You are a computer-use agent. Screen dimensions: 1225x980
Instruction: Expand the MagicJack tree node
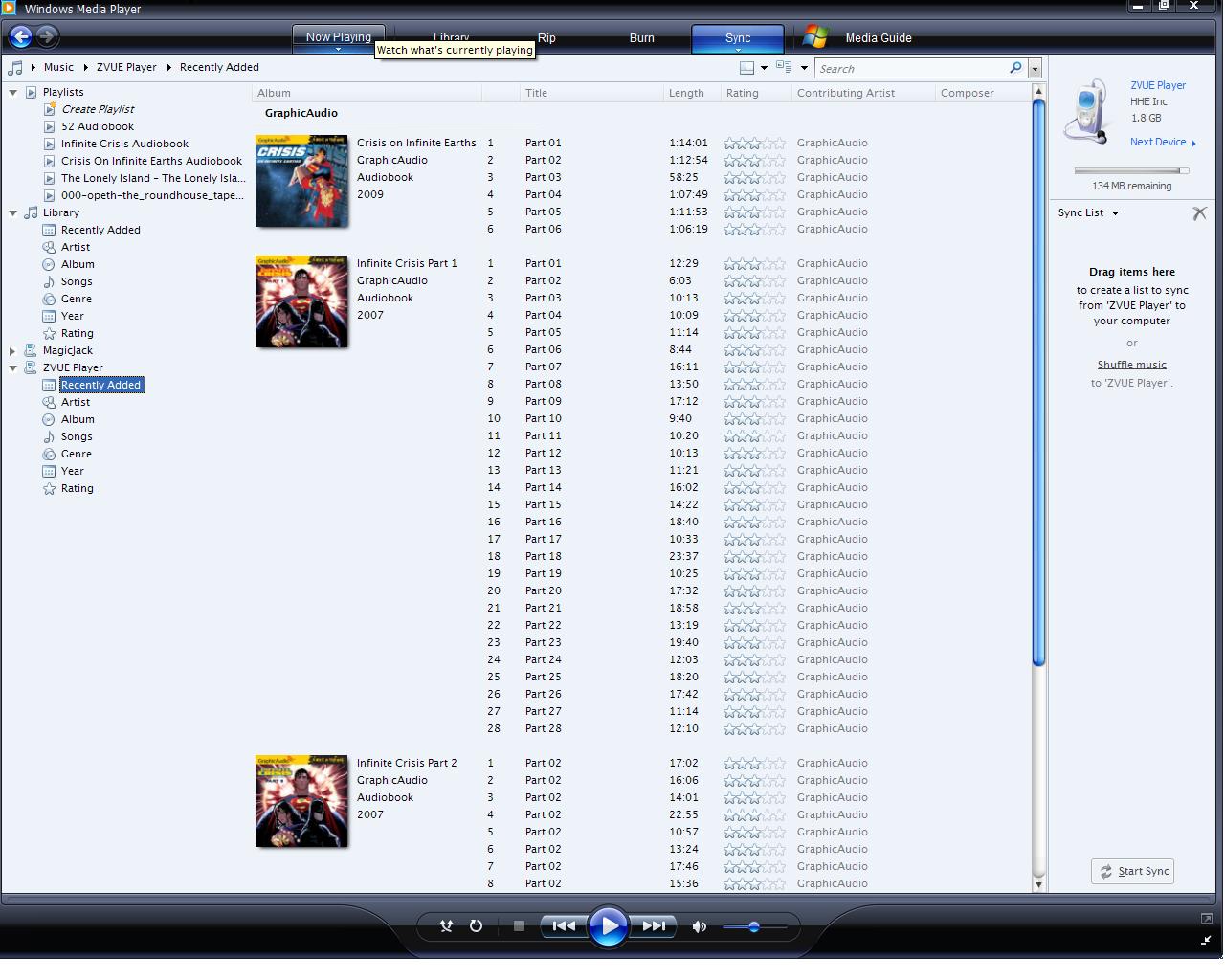click(x=13, y=351)
